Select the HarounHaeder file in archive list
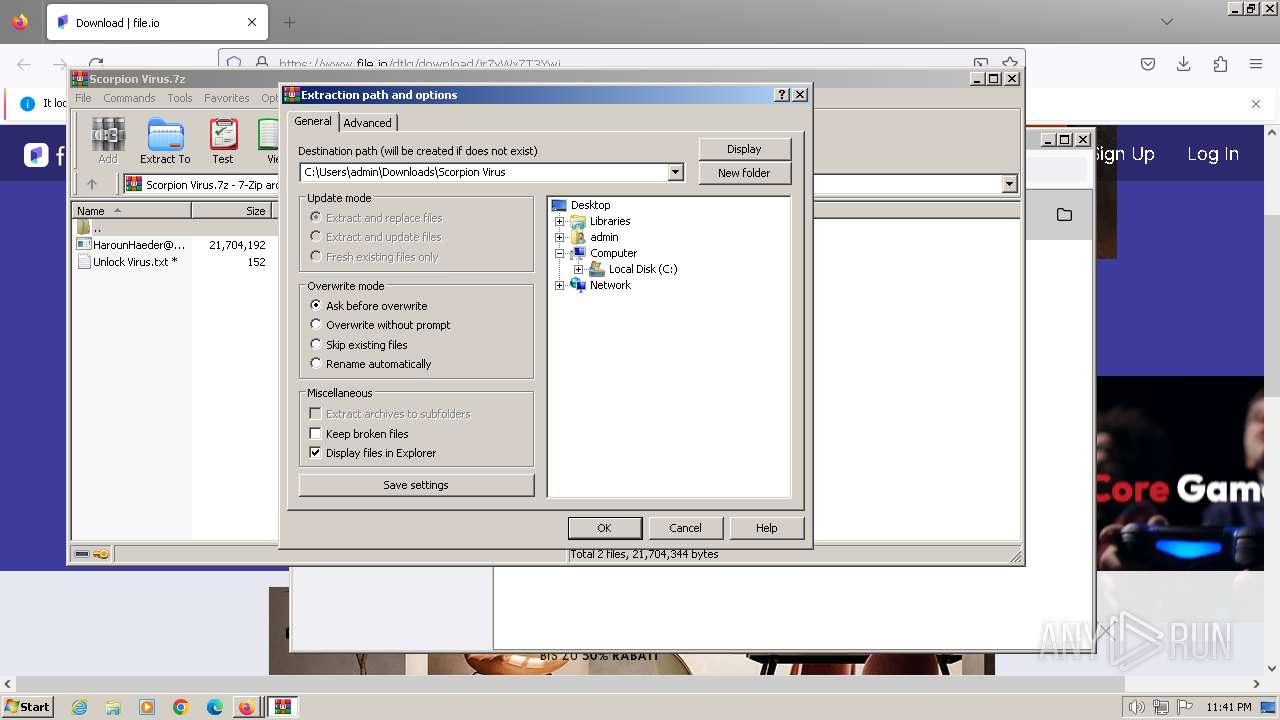The width and height of the screenshot is (1280, 720). pyautogui.click(x=131, y=245)
